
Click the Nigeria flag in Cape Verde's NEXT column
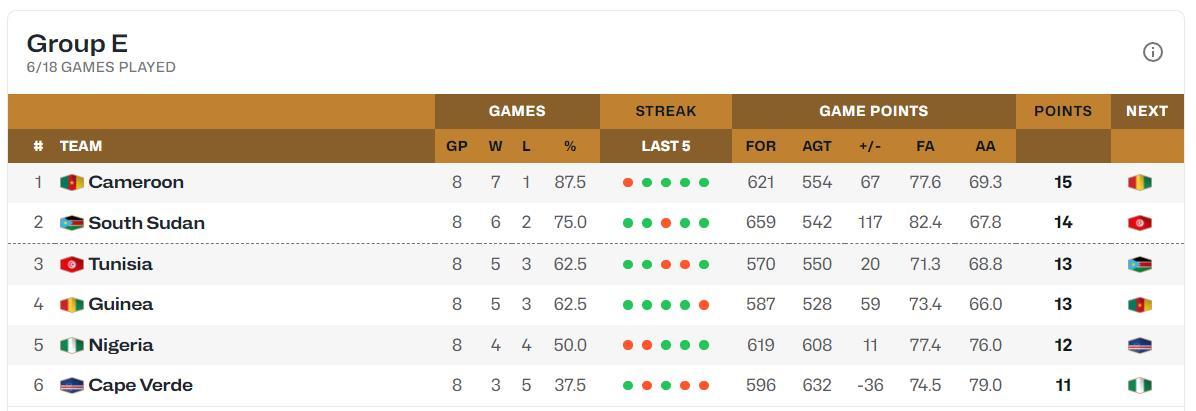point(1140,386)
